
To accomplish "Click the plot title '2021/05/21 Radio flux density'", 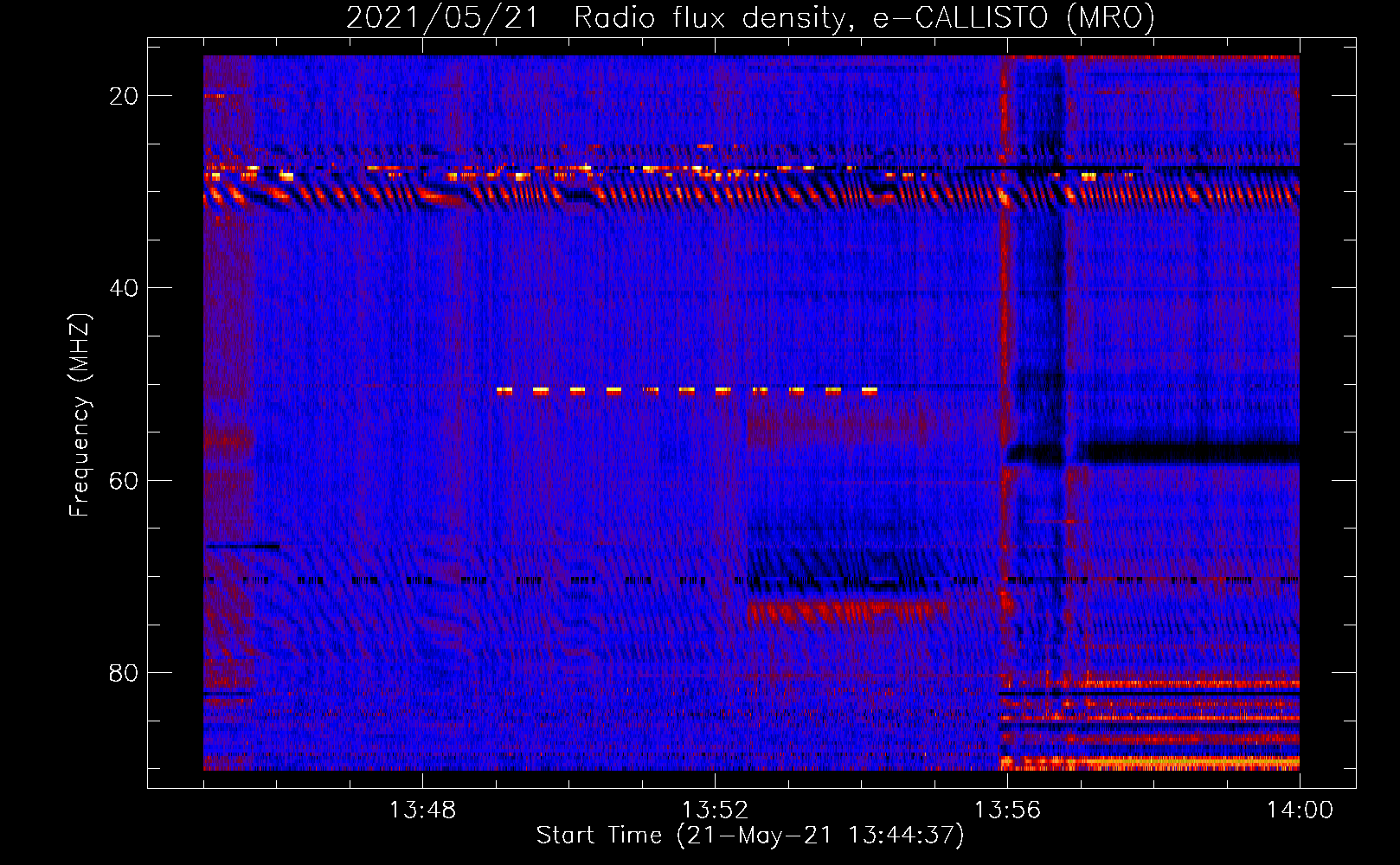I will [751, 17].
